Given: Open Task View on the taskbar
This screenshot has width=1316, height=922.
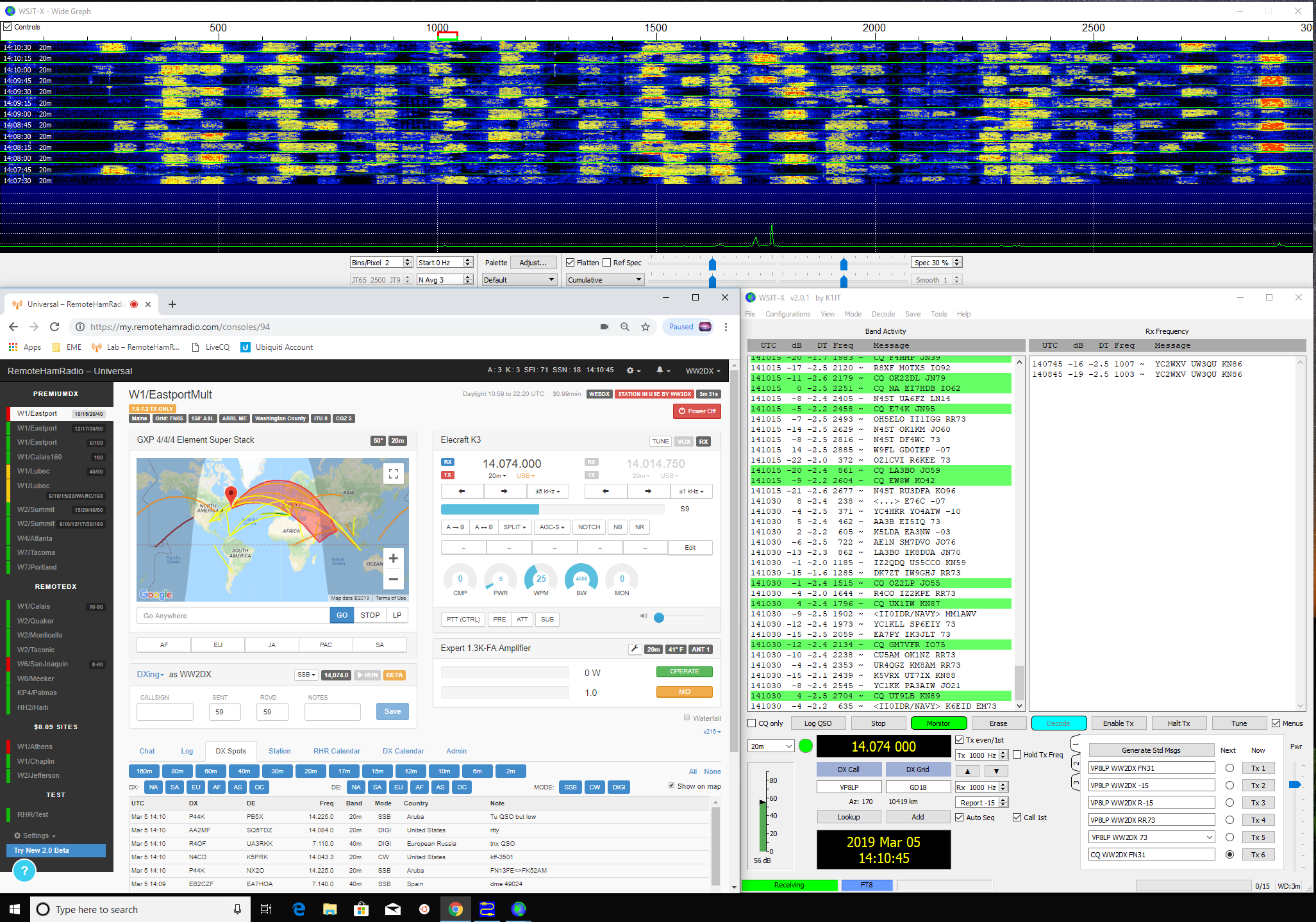Looking at the screenshot, I should coord(265,909).
